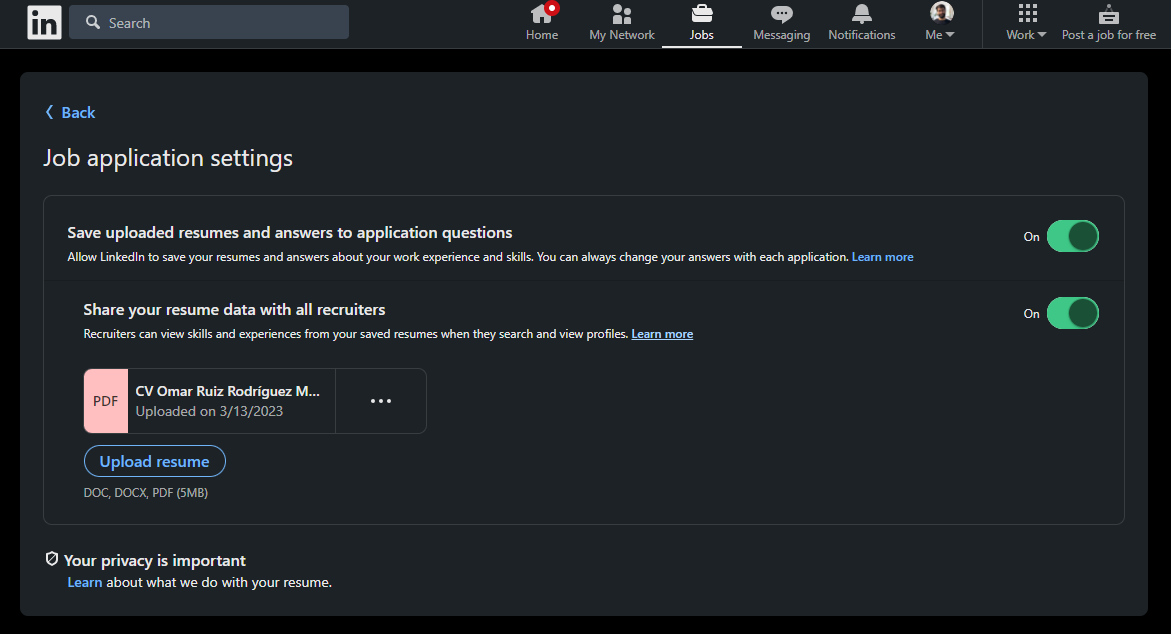Focus the Search input field
1171x634 pixels.
pos(209,22)
